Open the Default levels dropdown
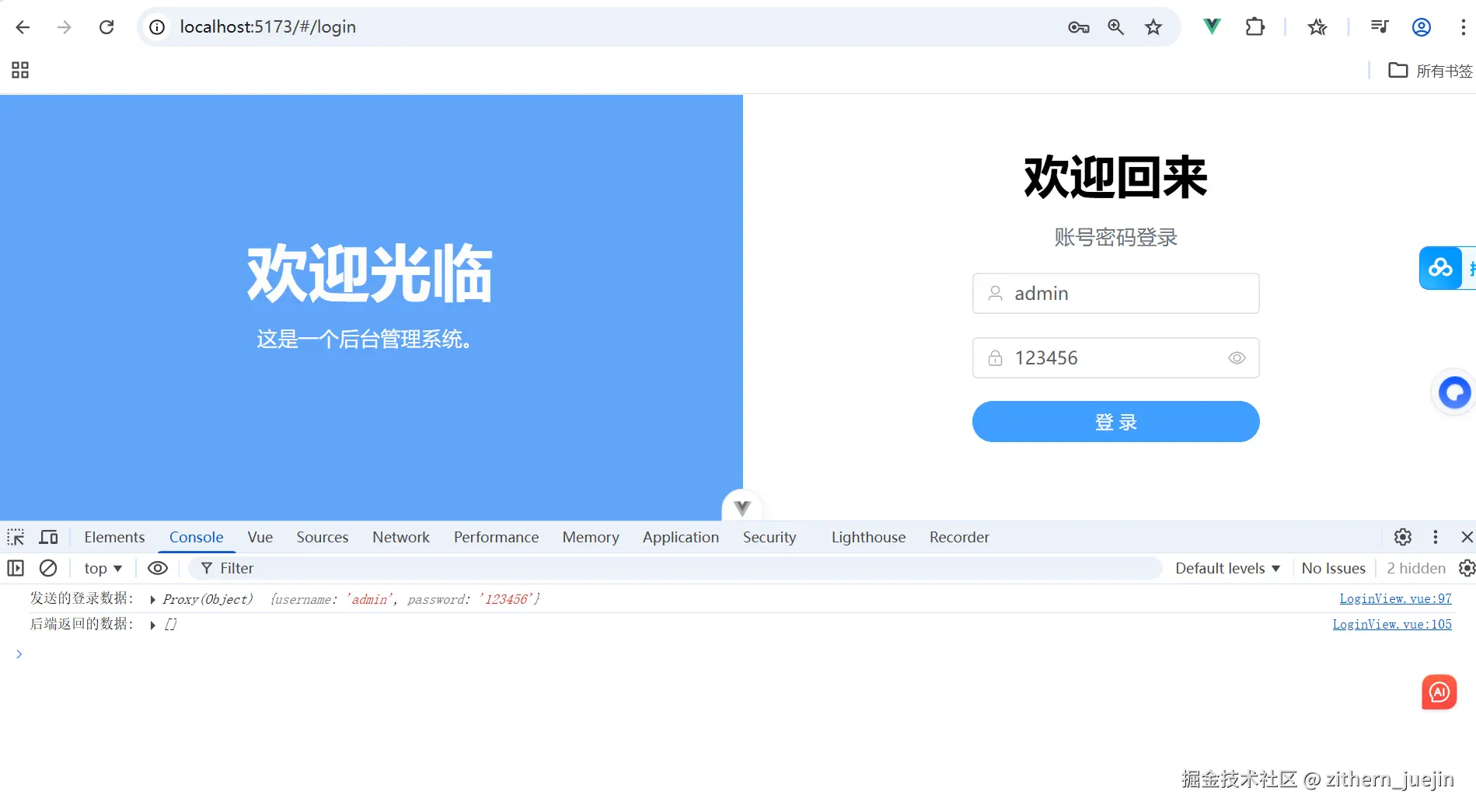 (x=1227, y=568)
